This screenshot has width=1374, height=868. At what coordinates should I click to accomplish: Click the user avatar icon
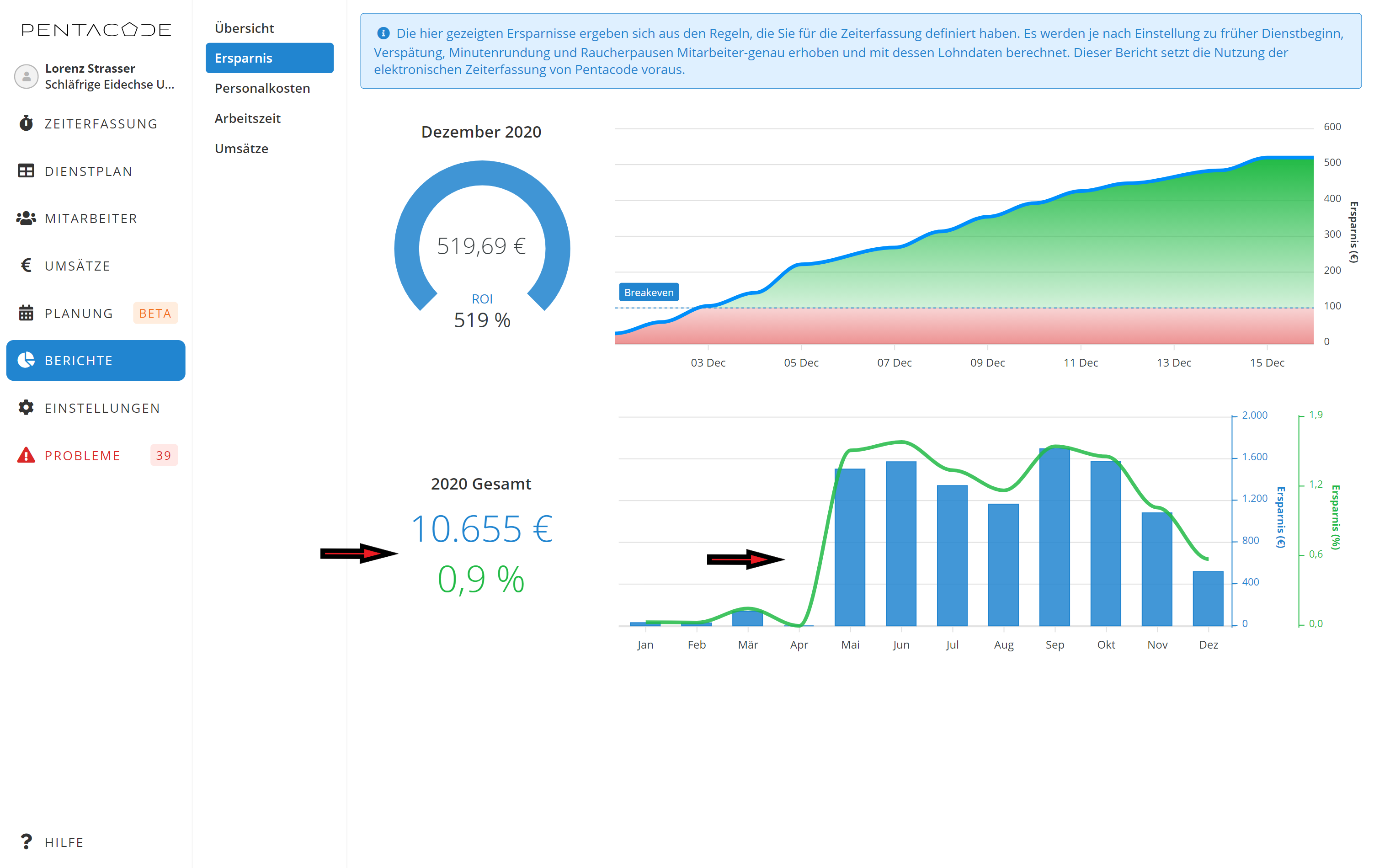tap(26, 76)
